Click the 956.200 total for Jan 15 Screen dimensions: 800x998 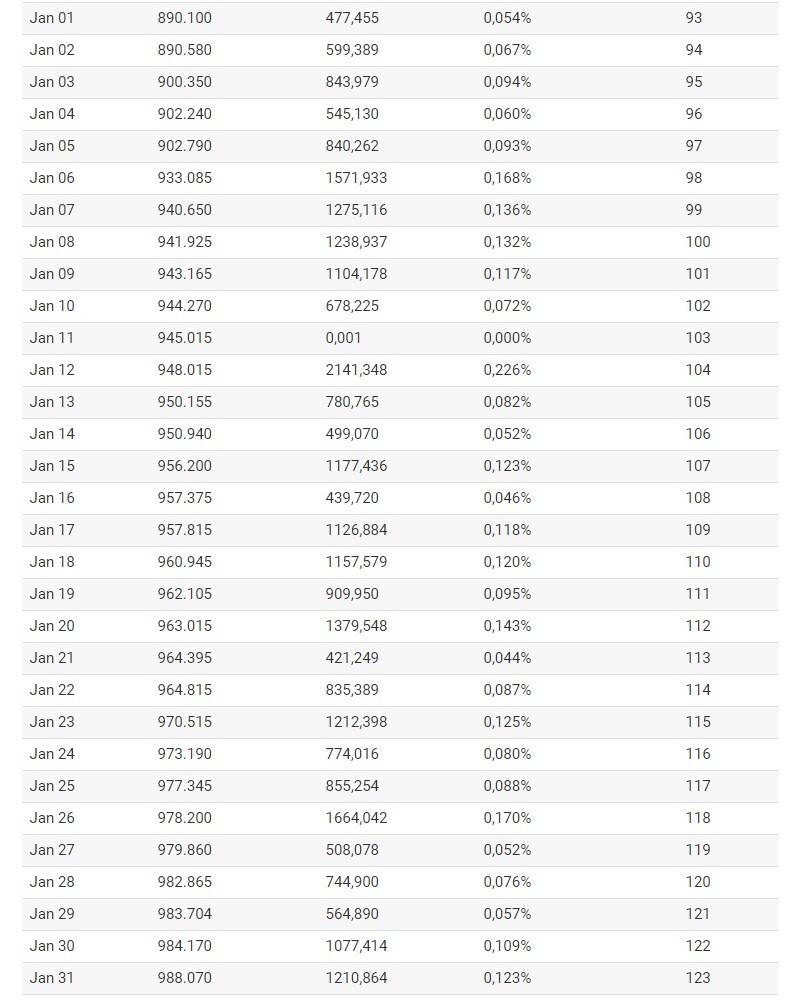[x=185, y=466]
